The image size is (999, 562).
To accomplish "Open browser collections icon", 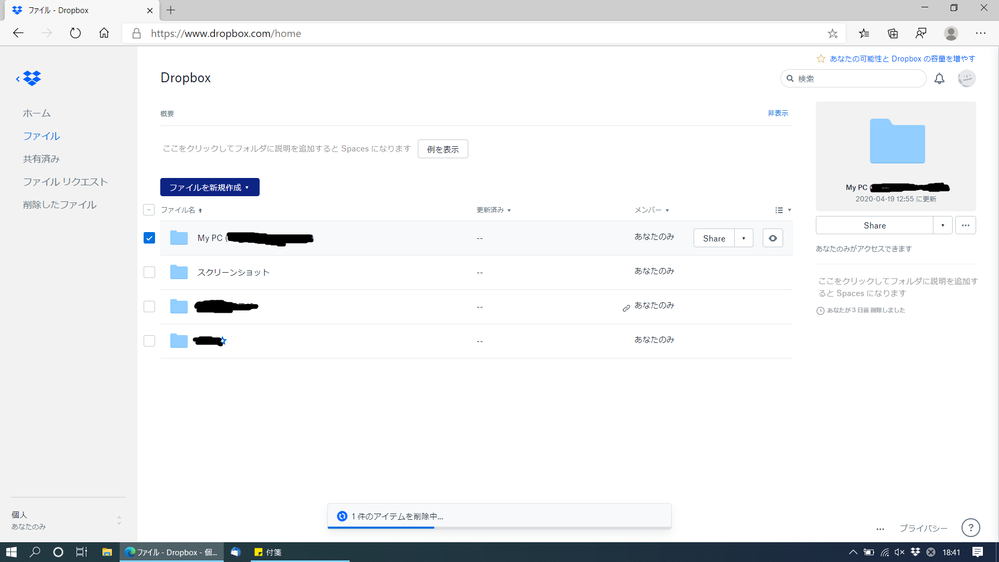I will pos(893,33).
